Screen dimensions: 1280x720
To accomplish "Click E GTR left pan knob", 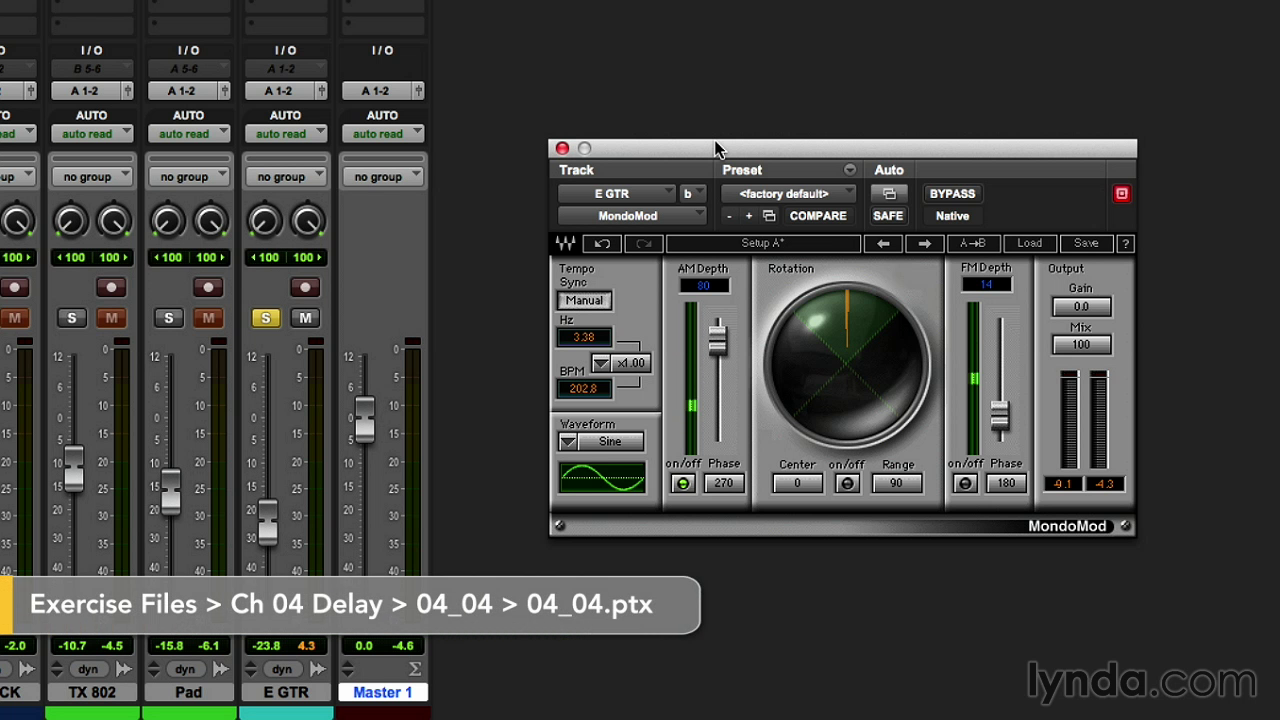I will (x=265, y=222).
